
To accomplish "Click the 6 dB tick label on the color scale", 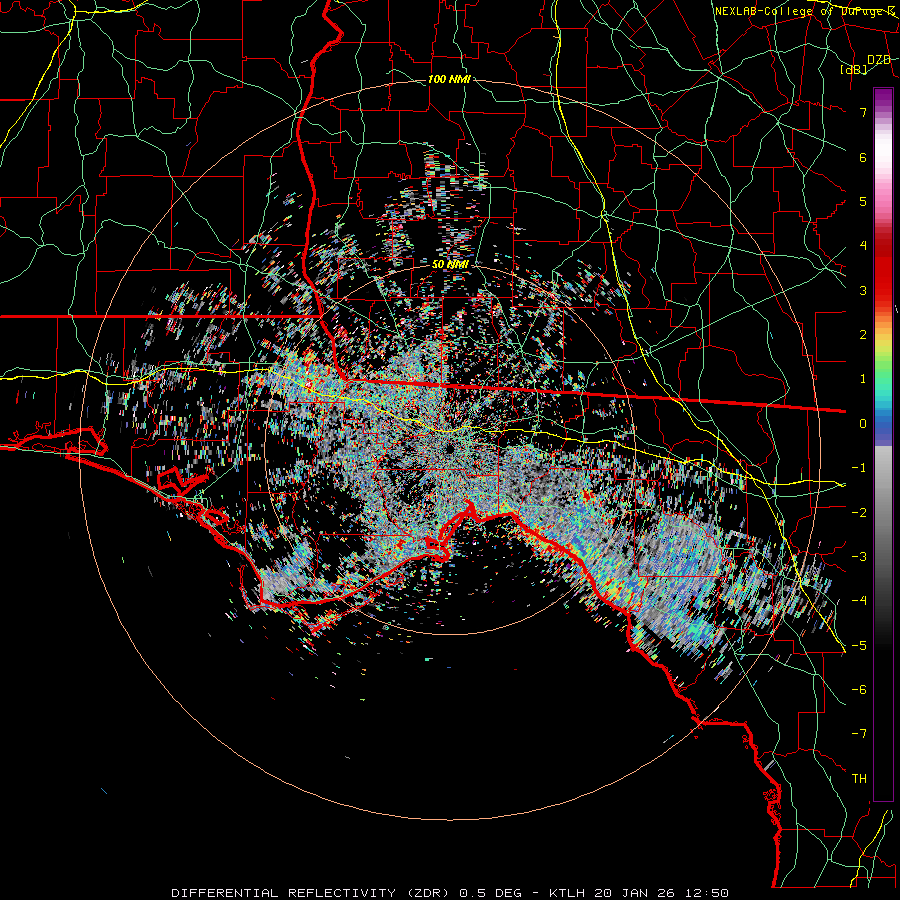I will [x=863, y=157].
